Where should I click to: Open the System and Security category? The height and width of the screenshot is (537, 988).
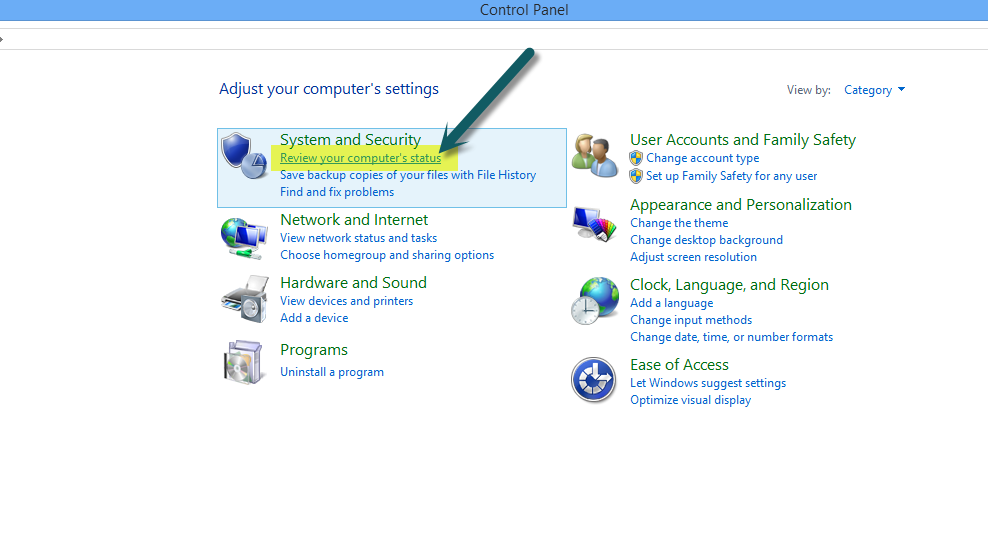[x=350, y=139]
